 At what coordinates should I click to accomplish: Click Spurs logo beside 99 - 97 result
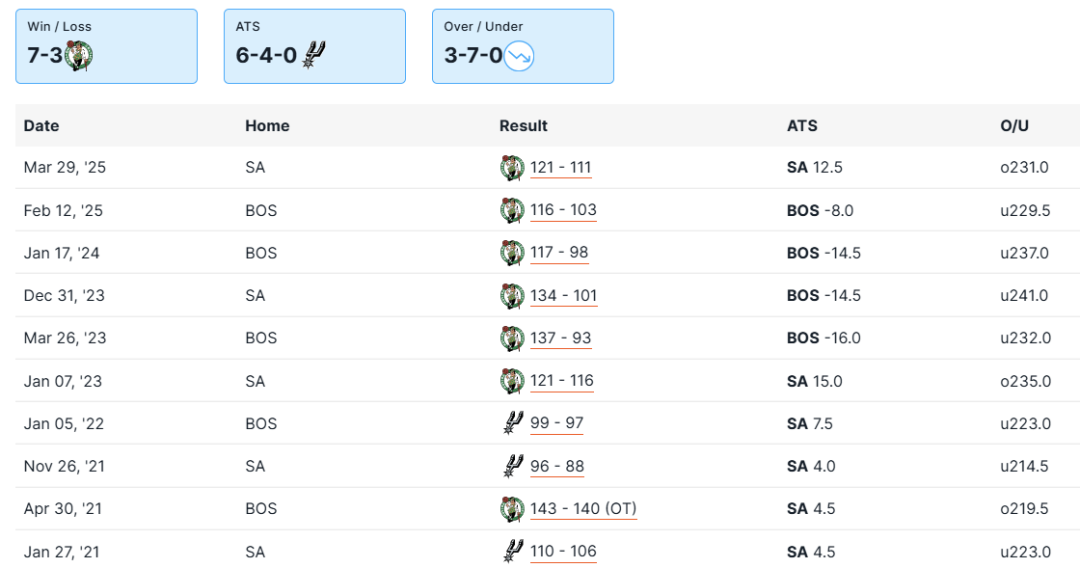(512, 423)
